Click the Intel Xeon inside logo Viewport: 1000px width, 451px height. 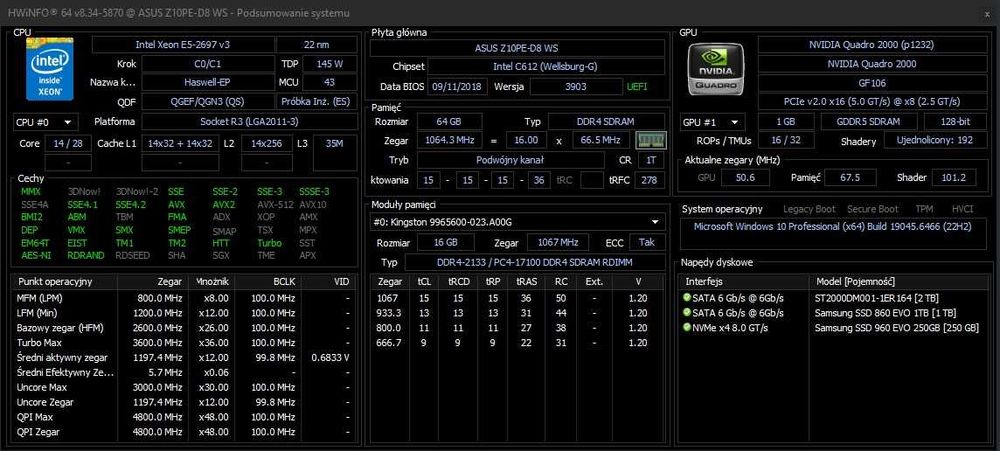pyautogui.click(x=49, y=69)
